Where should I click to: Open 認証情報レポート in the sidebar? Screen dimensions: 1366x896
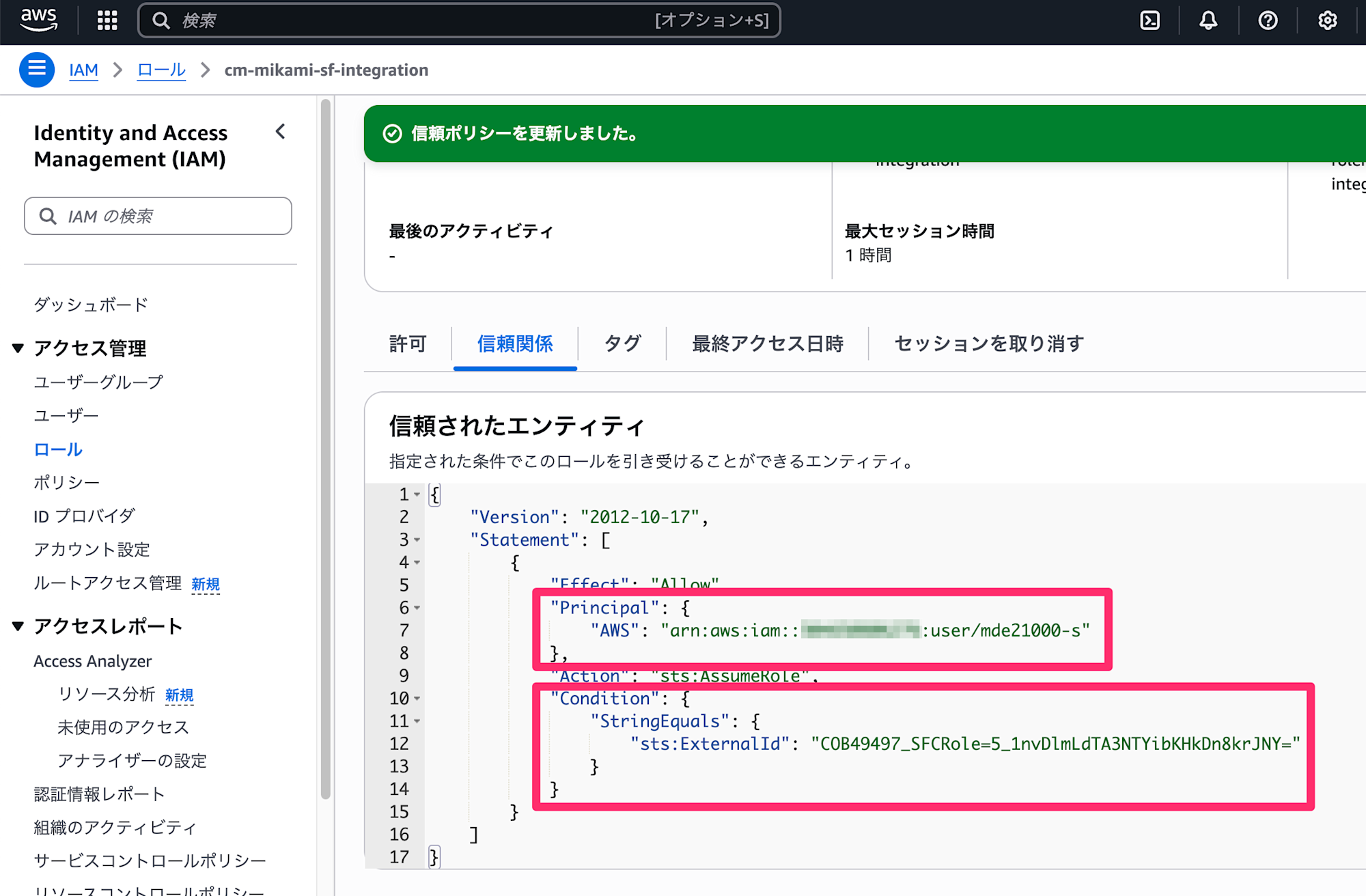click(x=100, y=794)
